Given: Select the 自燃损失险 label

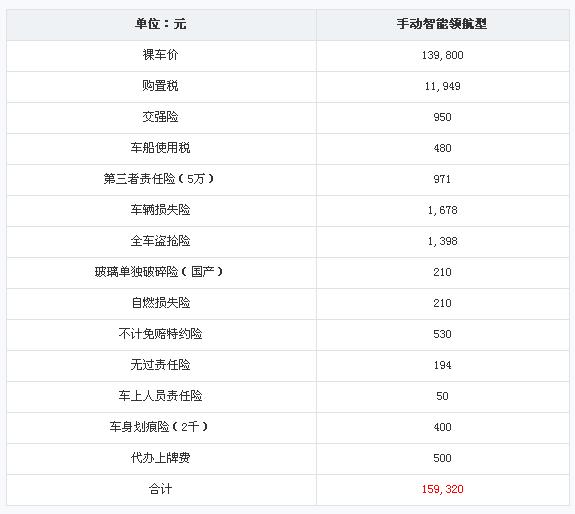Looking at the screenshot, I should point(161,303).
